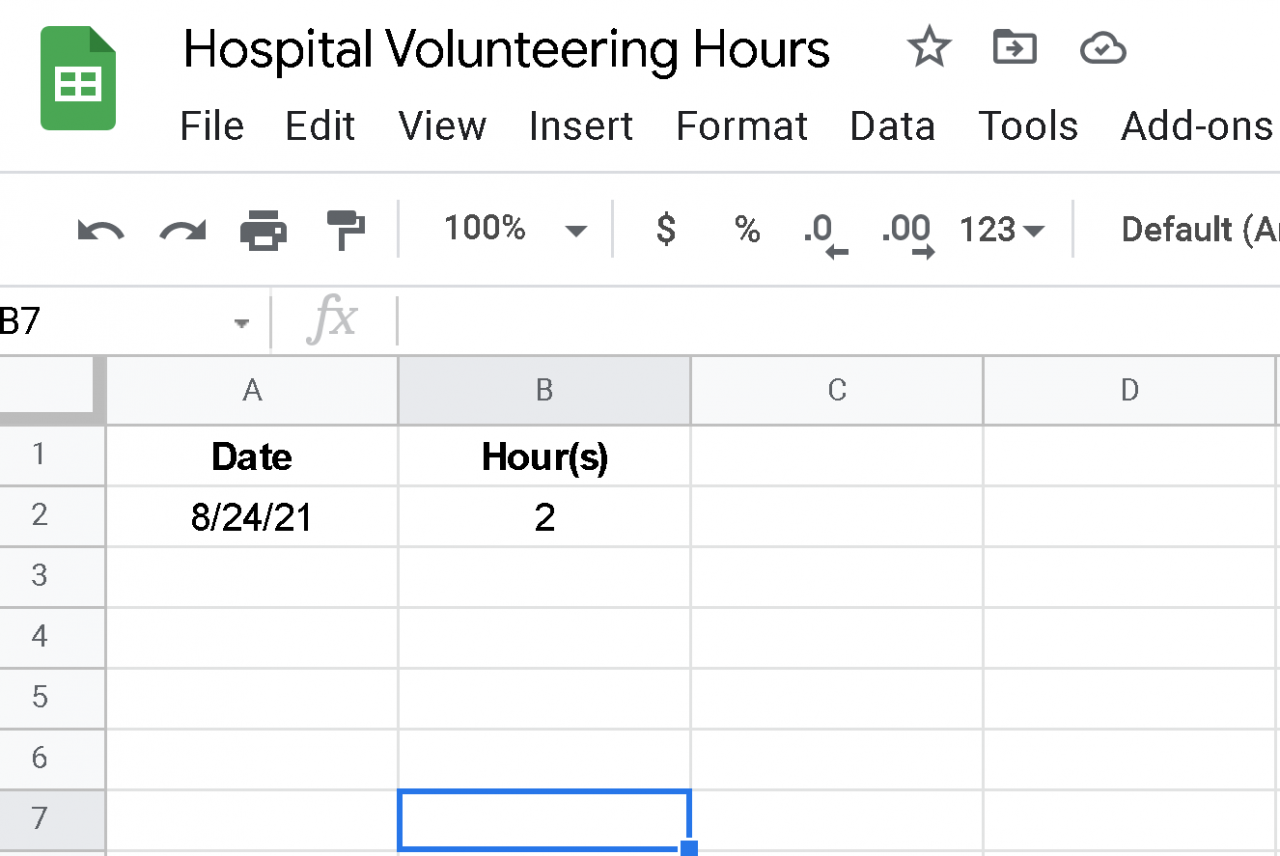Open the name box dropdown arrow

[x=241, y=323]
